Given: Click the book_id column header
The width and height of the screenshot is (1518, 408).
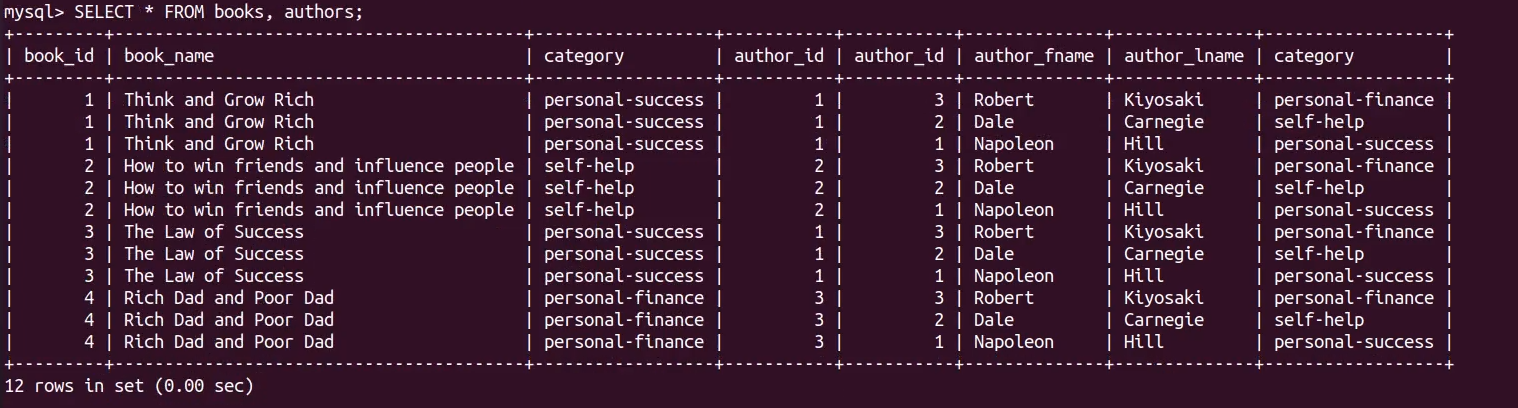Looking at the screenshot, I should 59,56.
